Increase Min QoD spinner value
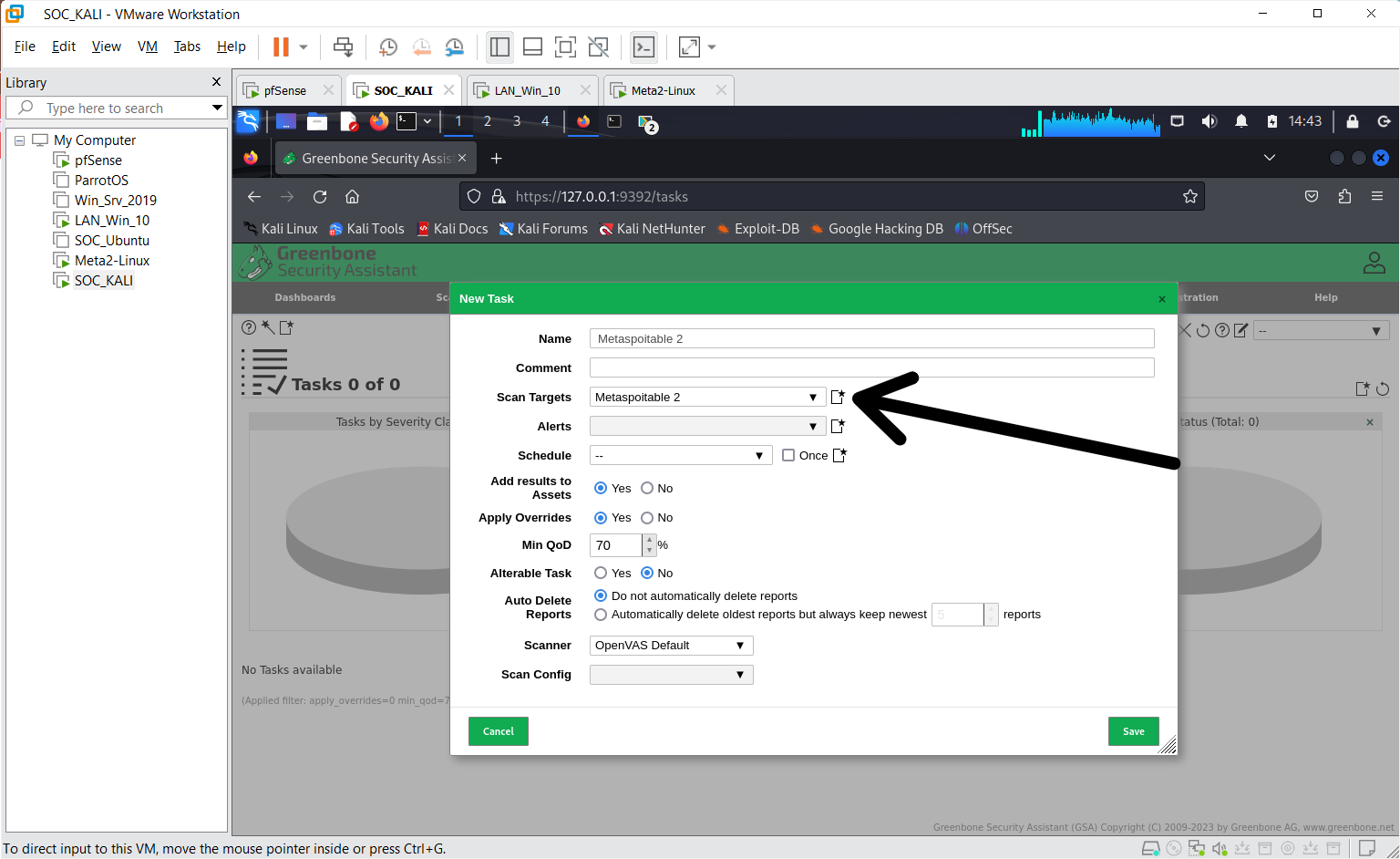Image resolution: width=1400 pixels, height=859 pixels. [x=649, y=540]
